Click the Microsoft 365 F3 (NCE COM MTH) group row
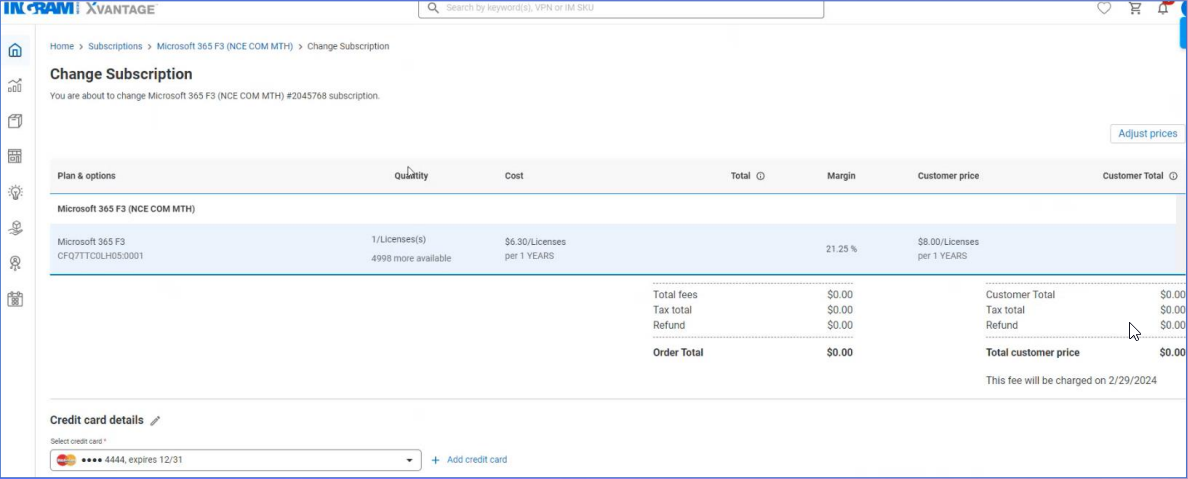This screenshot has height=479, width=1188. 612,208
